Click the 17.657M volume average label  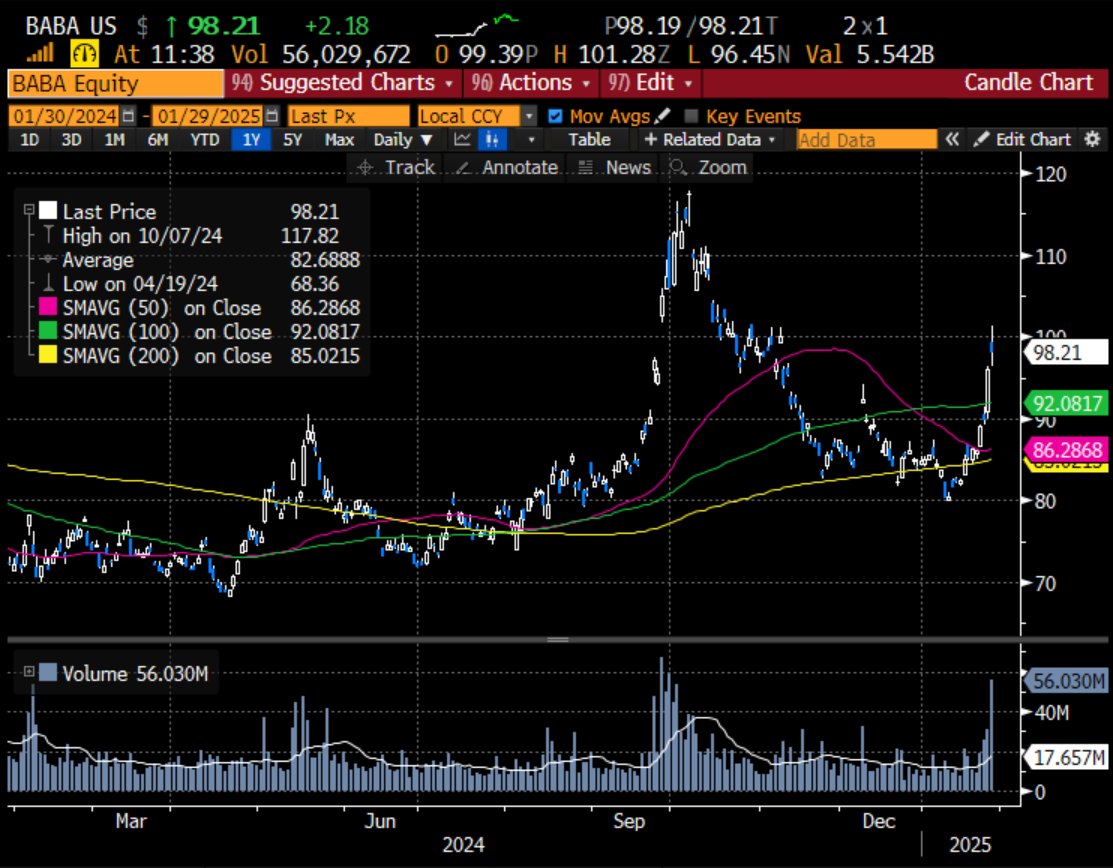(1064, 757)
